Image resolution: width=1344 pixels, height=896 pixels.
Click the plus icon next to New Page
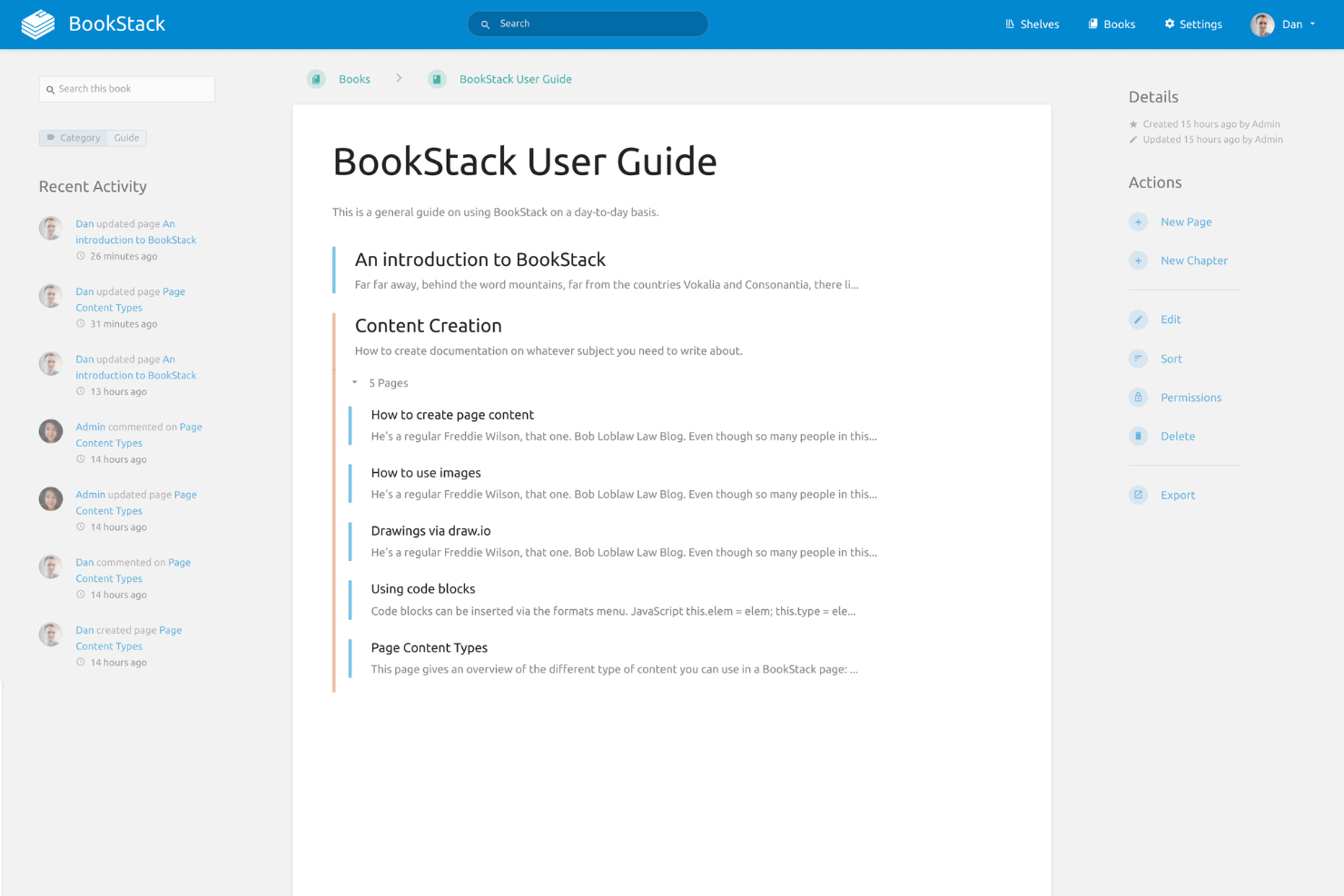pyautogui.click(x=1138, y=222)
